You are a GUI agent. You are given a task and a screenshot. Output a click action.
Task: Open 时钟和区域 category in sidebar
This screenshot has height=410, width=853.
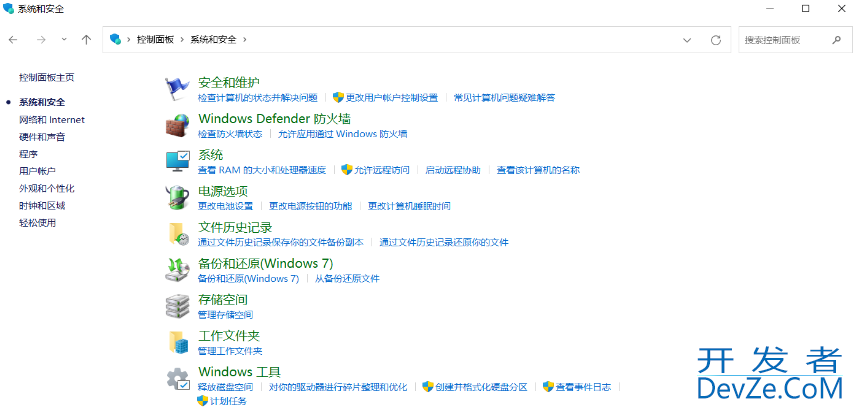(x=42, y=206)
